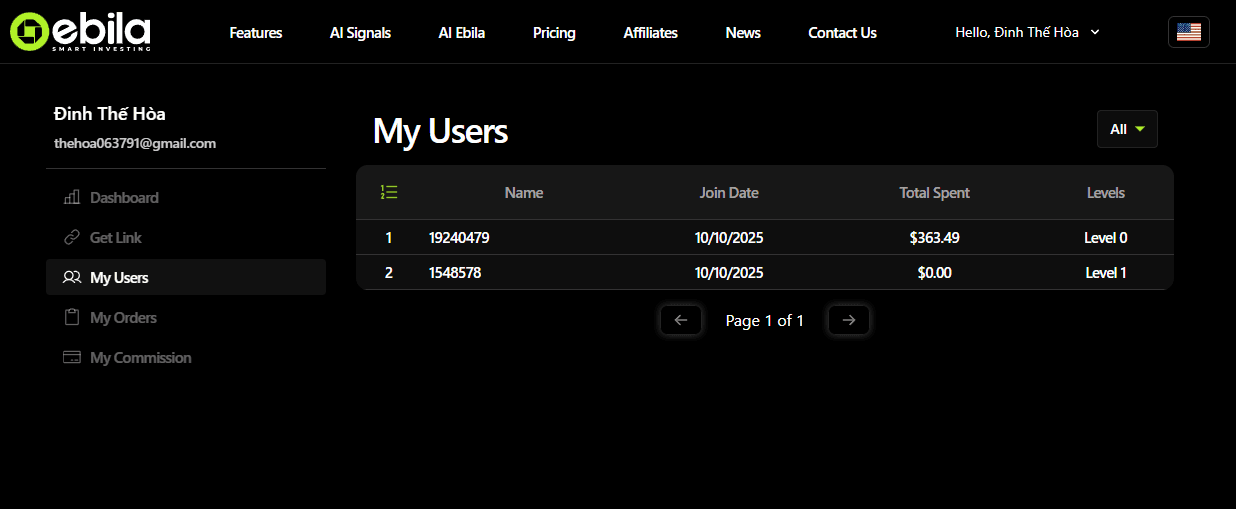Switch language using the US flag icon
Viewport: 1236px width, 509px height.
1188,32
